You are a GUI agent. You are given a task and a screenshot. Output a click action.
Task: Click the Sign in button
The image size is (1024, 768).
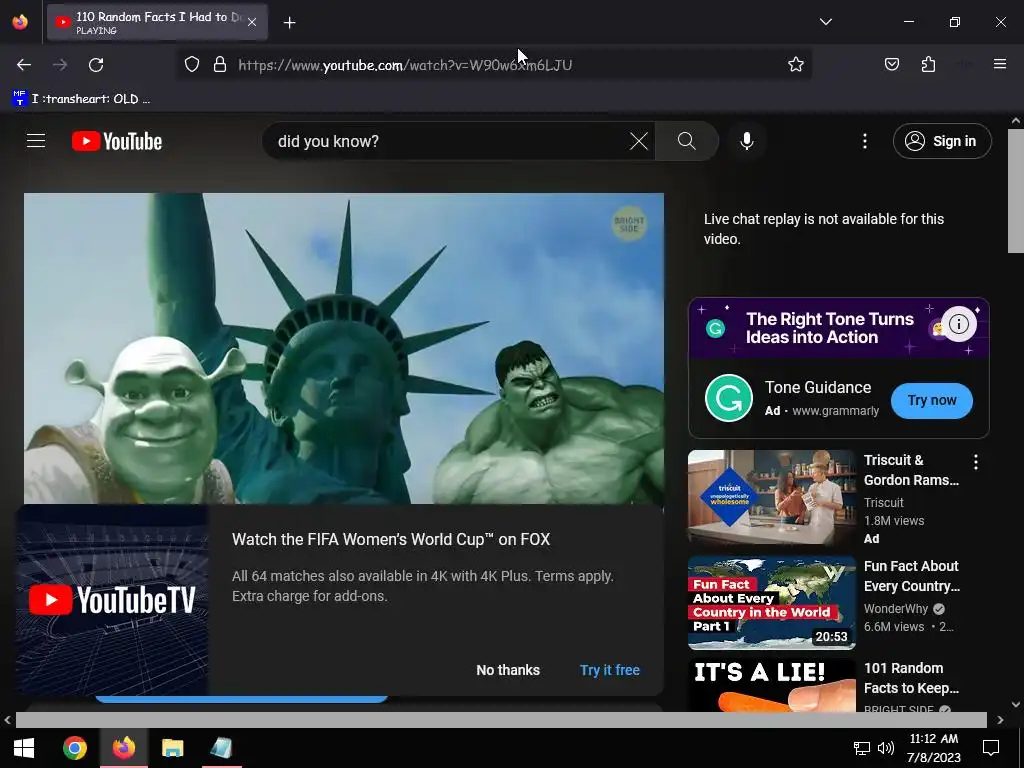[x=942, y=141]
